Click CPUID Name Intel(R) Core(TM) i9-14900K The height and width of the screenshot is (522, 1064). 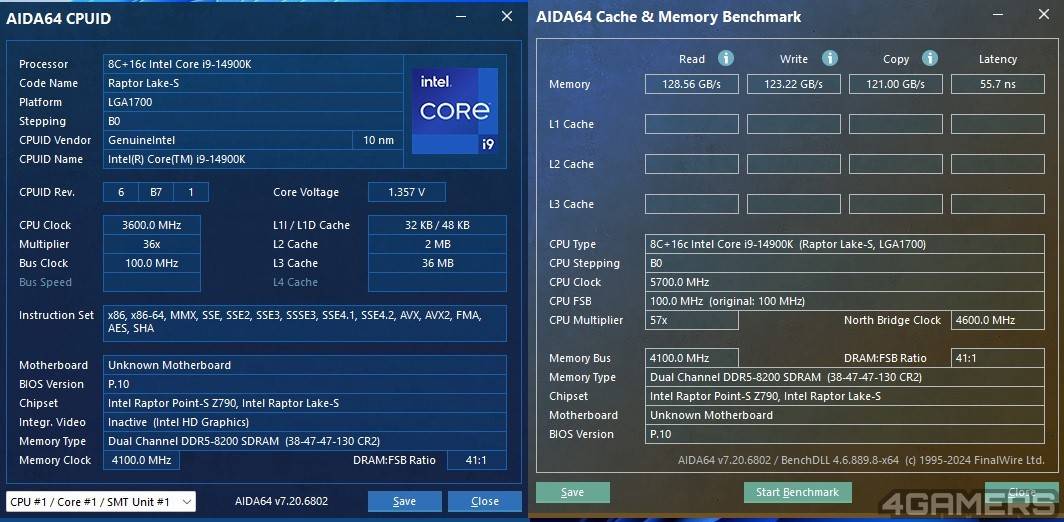(x=253, y=160)
